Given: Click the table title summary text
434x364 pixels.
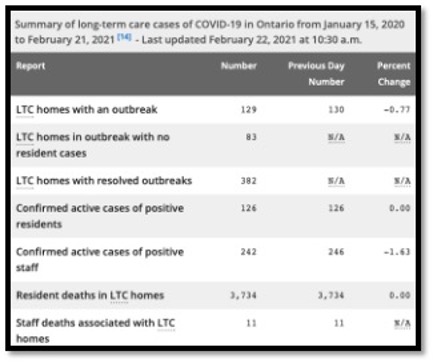Looking at the screenshot, I should click(x=210, y=32).
